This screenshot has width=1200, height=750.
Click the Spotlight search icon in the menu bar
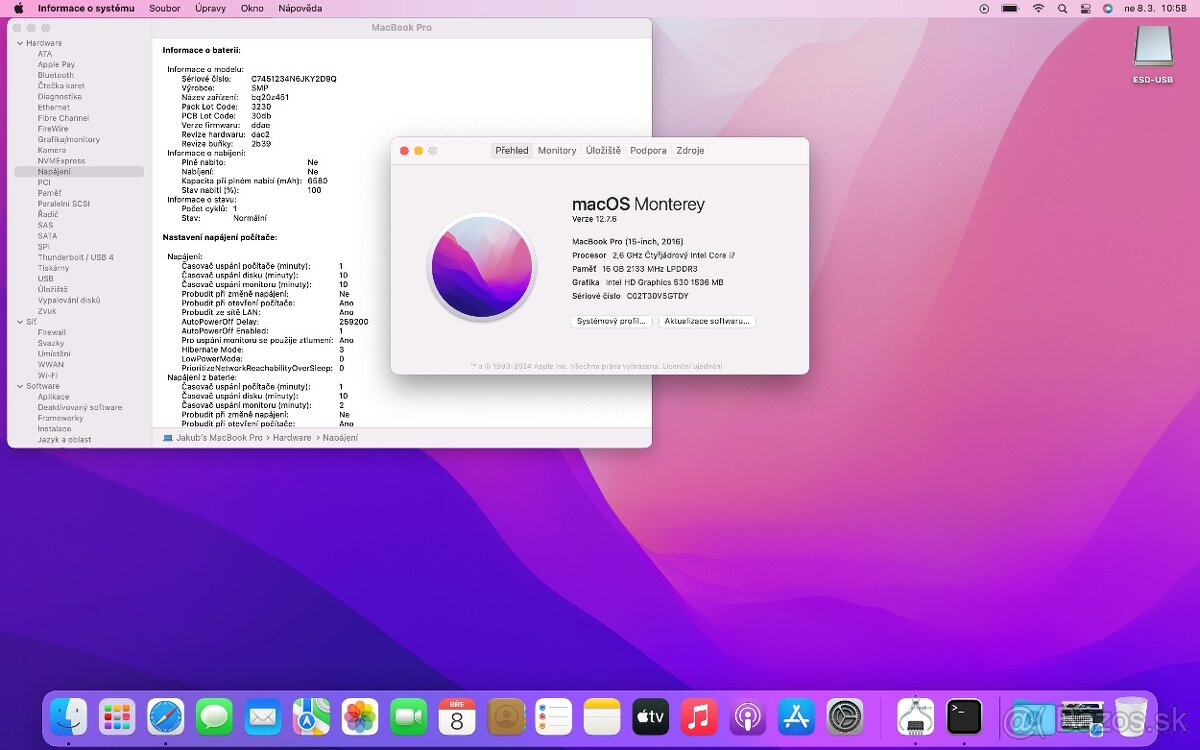point(1063,8)
